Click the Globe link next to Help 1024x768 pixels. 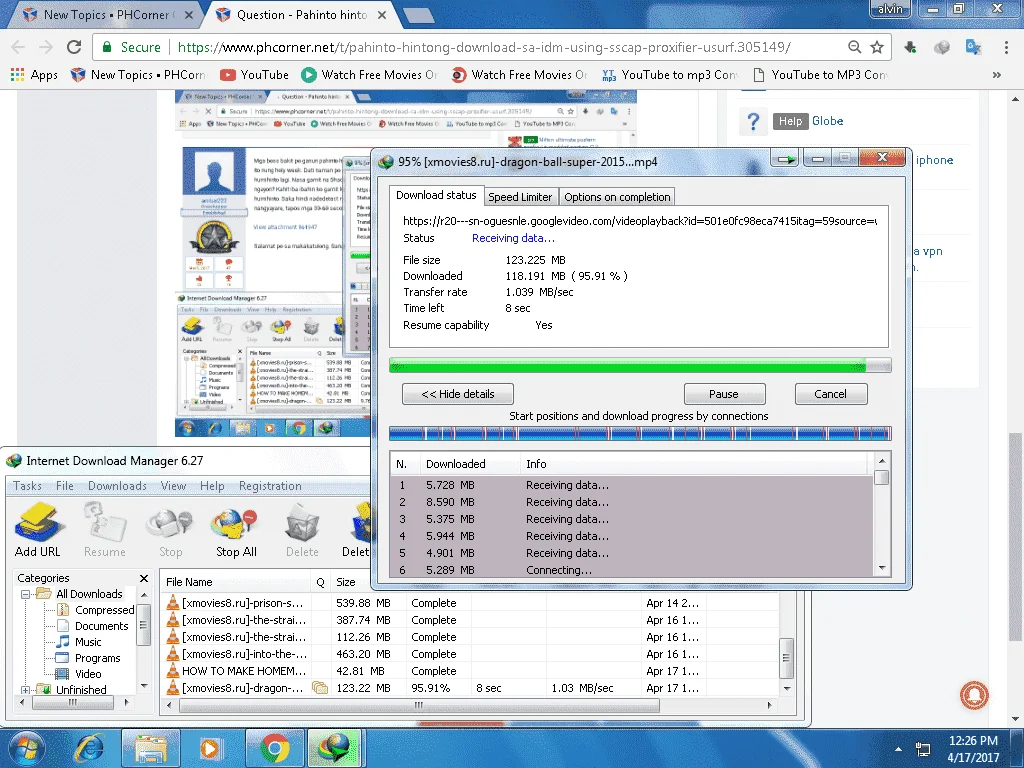tap(827, 121)
